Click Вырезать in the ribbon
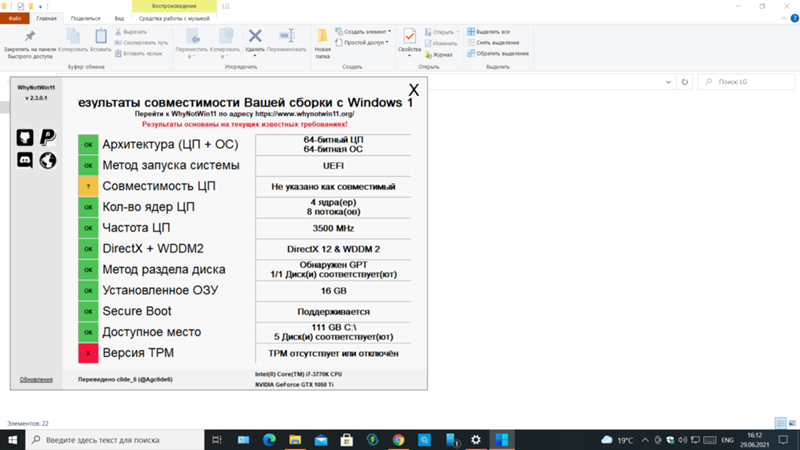Viewport: 800px width, 450px height. [131, 32]
